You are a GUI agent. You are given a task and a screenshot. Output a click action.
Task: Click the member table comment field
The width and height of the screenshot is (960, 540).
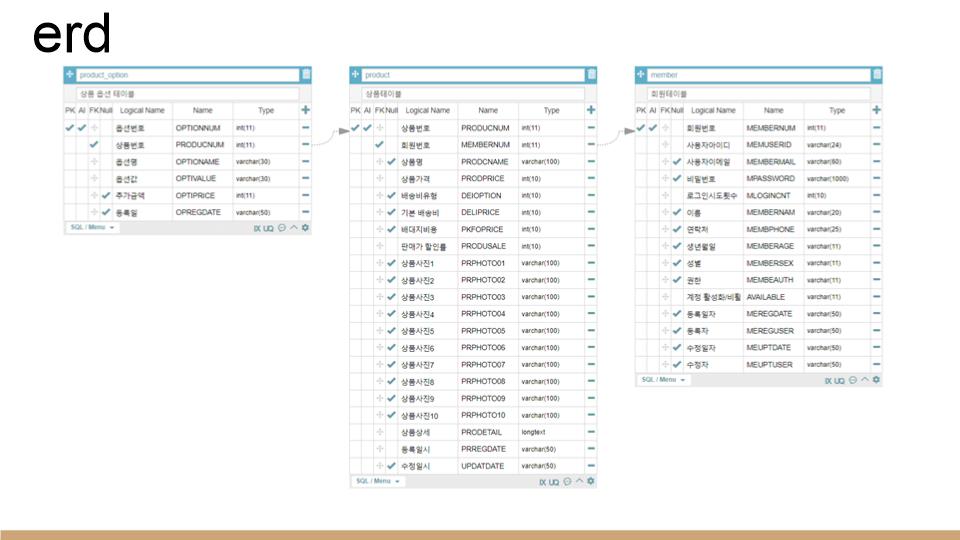click(758, 94)
